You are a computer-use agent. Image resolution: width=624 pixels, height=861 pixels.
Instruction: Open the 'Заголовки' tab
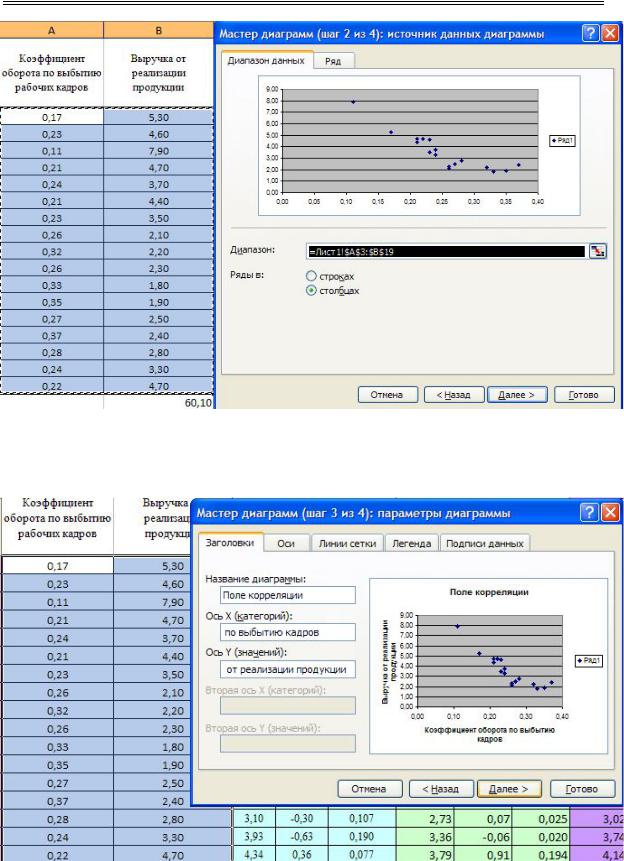pyautogui.click(x=230, y=543)
